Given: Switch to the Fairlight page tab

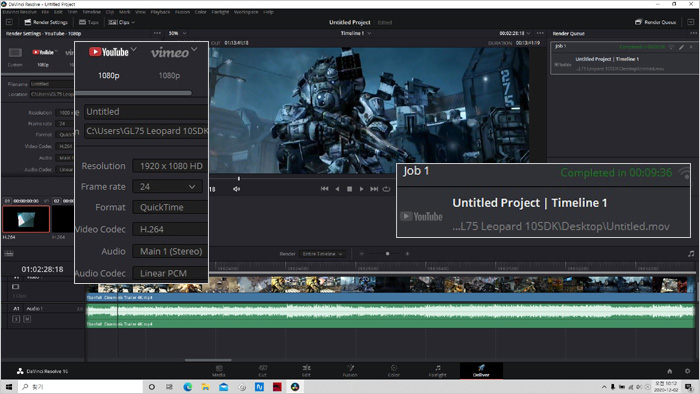Looking at the screenshot, I should click(x=438, y=371).
